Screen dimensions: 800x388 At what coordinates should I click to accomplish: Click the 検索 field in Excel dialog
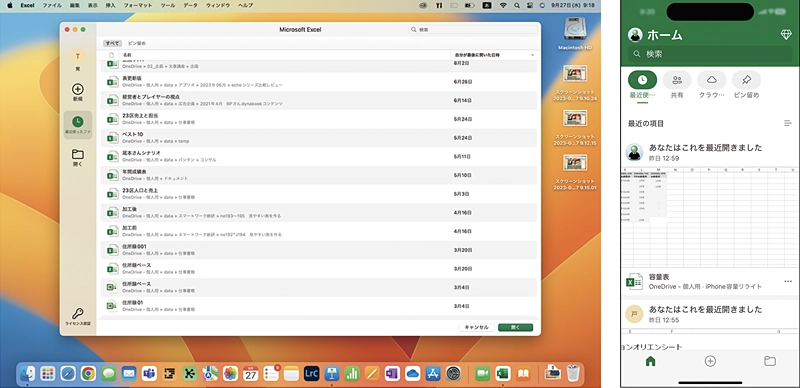pos(473,30)
